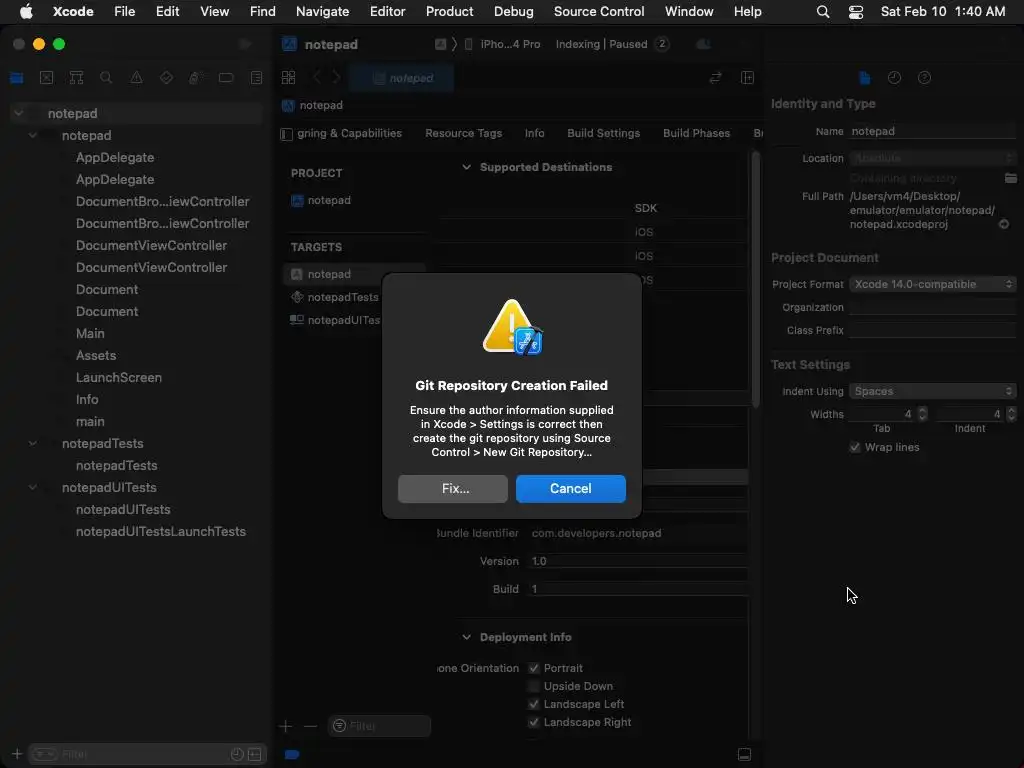Select the LaunchScreen file
The width and height of the screenshot is (1024, 768).
(118, 377)
